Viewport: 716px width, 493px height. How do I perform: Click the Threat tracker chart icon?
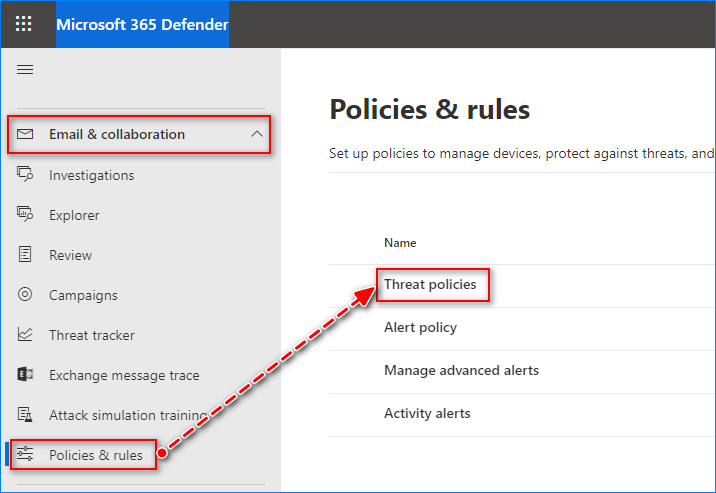coord(25,334)
